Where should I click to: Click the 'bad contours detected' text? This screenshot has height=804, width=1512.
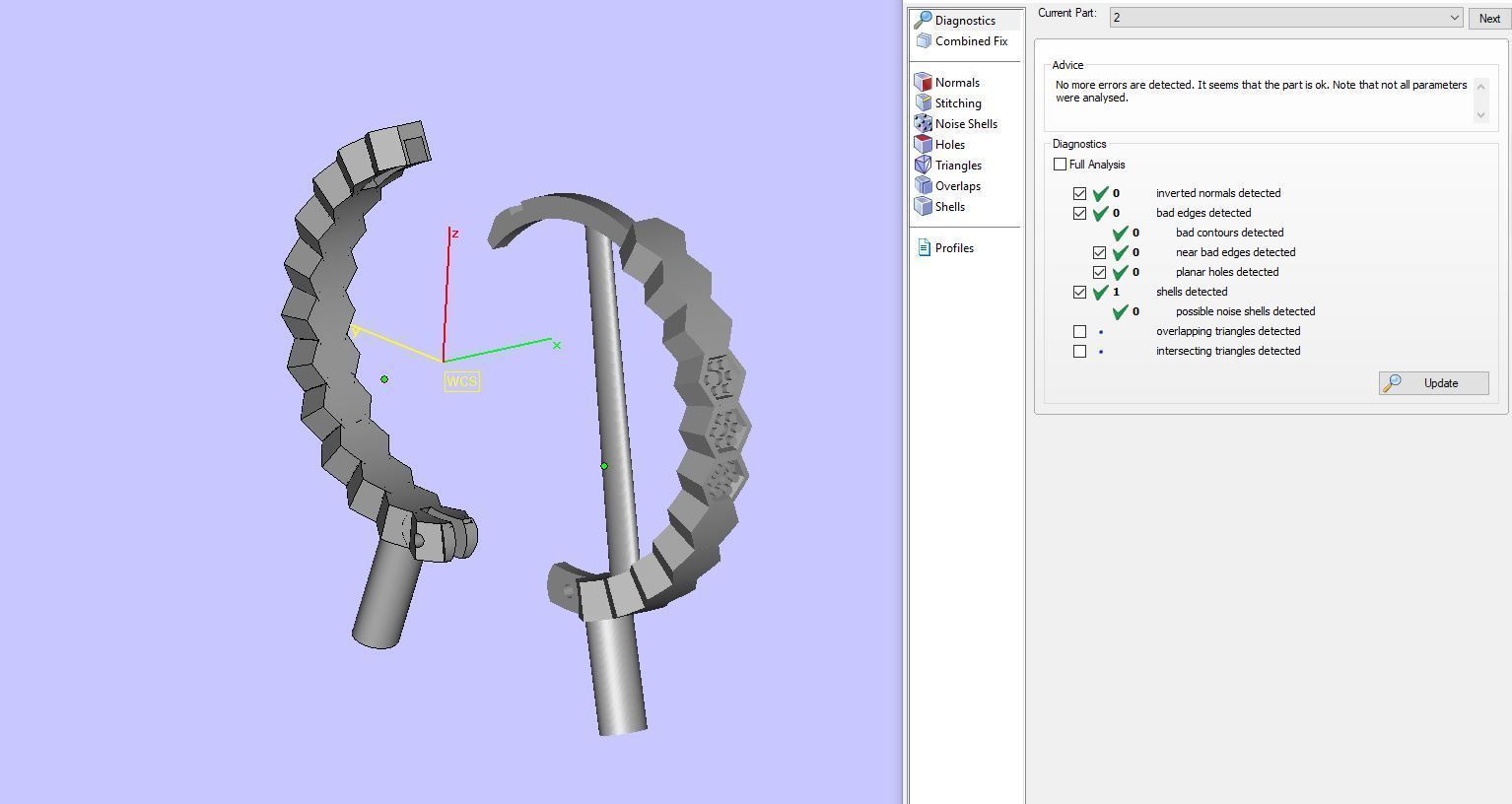1229,233
